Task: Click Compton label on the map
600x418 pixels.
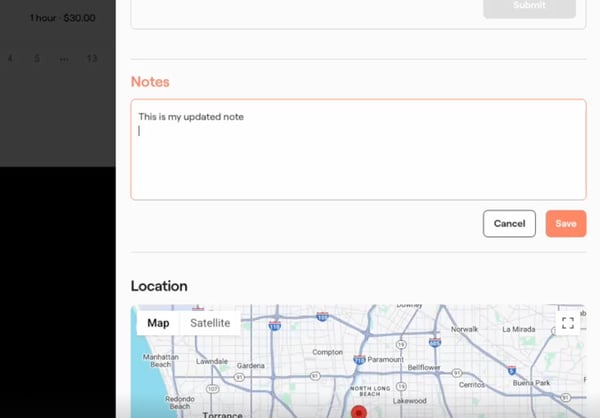Action: (328, 352)
